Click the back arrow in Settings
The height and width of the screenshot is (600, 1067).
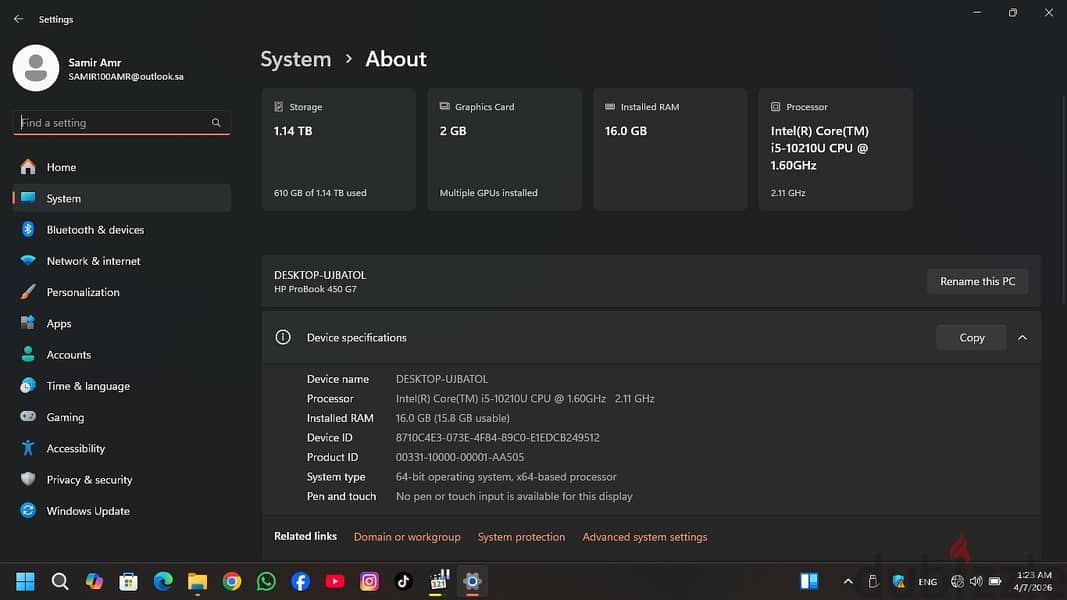tap(18, 19)
